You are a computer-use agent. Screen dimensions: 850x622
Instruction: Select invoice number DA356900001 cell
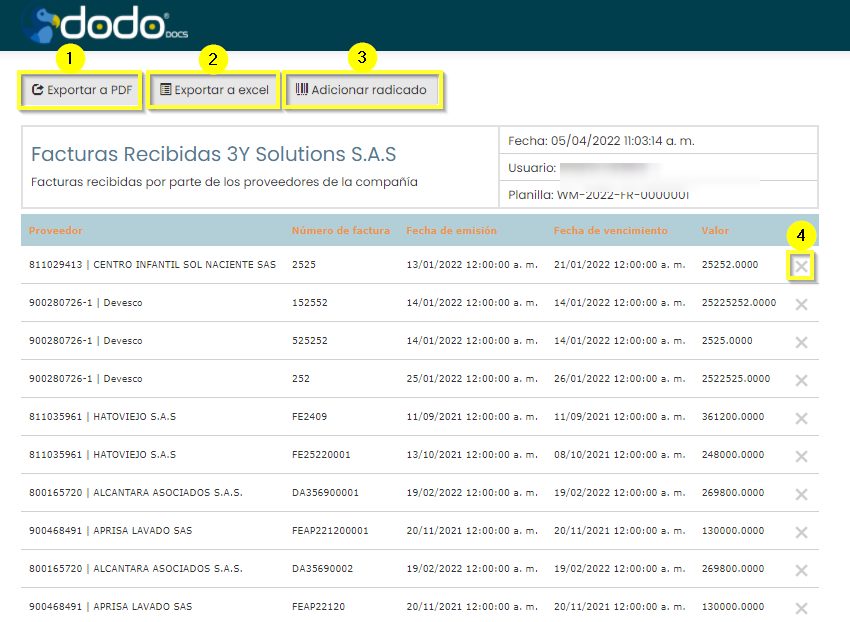click(x=325, y=492)
